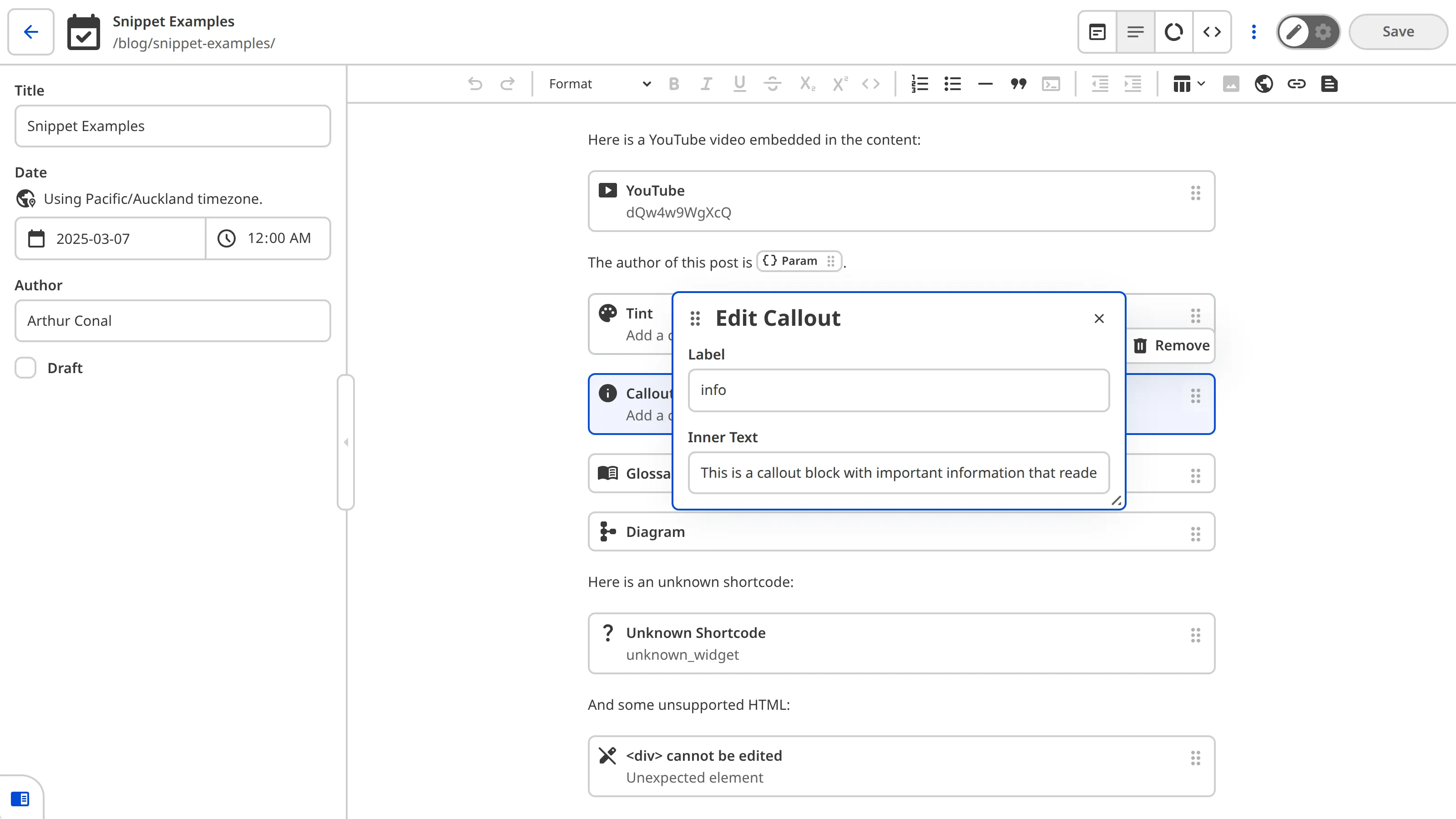Collapse the left sidebar panel handle

(346, 442)
